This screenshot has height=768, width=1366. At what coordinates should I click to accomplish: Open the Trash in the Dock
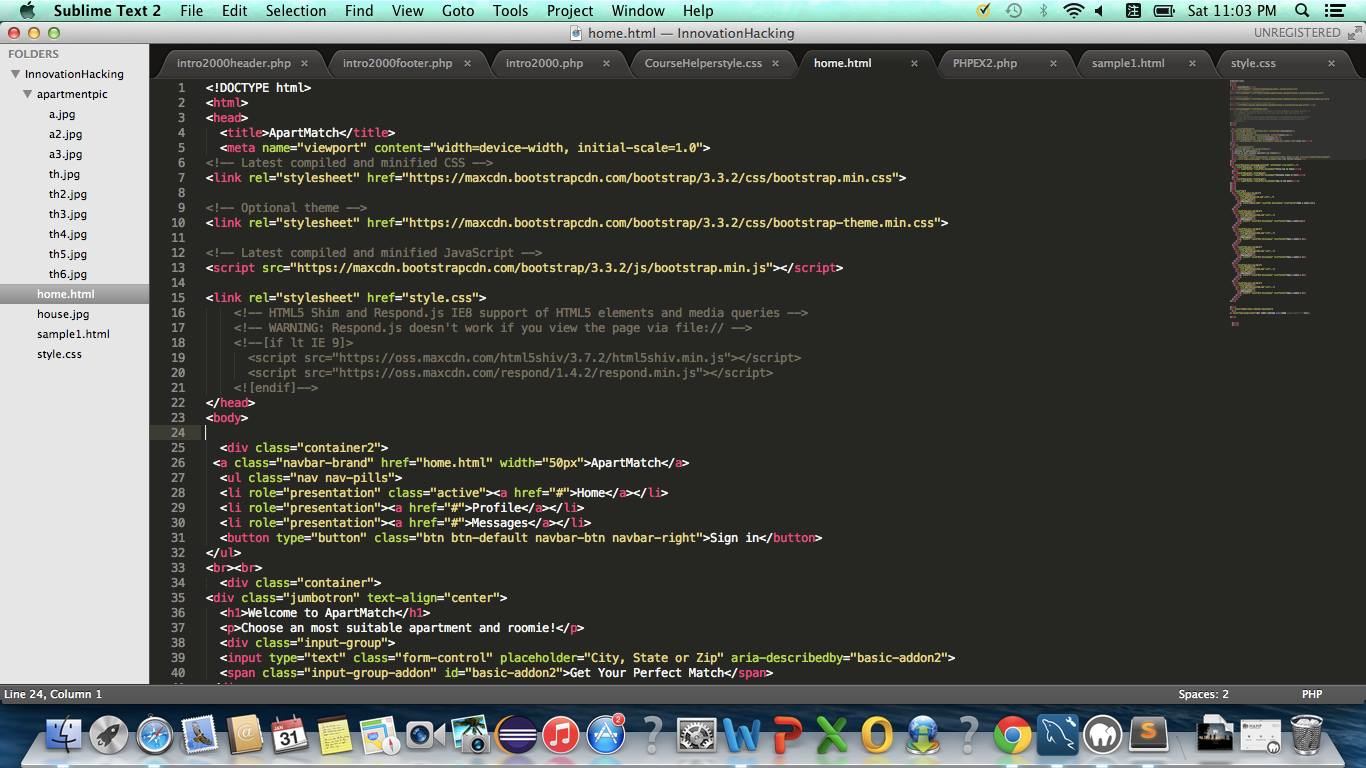[x=1307, y=736]
